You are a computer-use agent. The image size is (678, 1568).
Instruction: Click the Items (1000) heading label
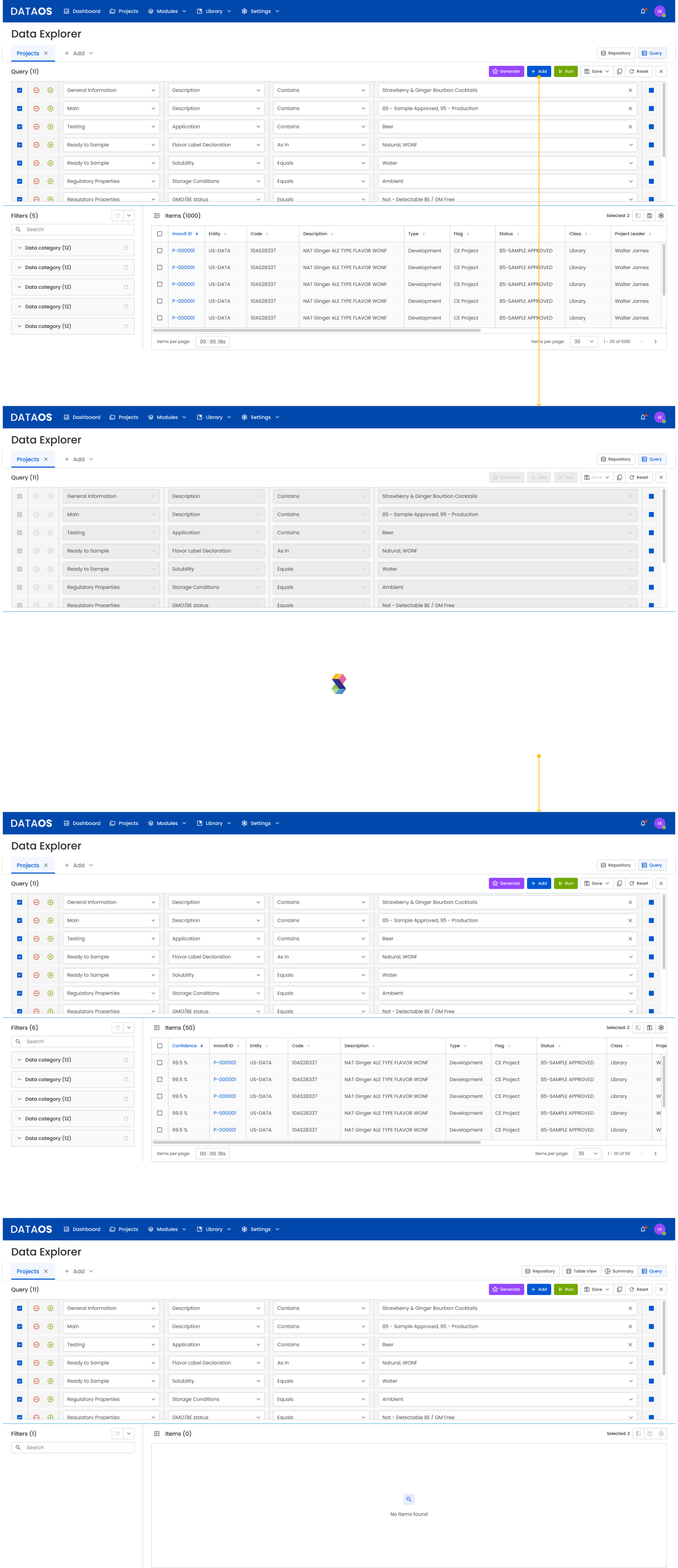tap(182, 216)
